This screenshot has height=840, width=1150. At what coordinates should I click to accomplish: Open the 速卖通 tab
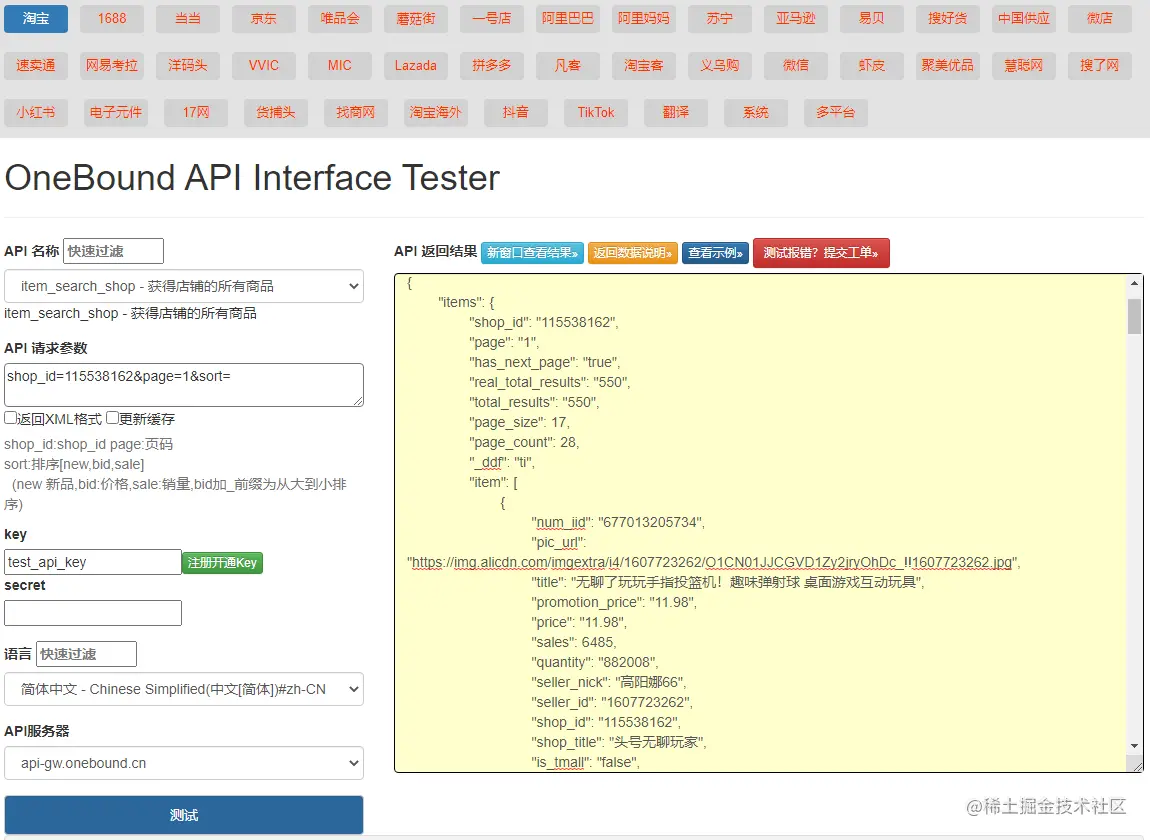[x=36, y=65]
